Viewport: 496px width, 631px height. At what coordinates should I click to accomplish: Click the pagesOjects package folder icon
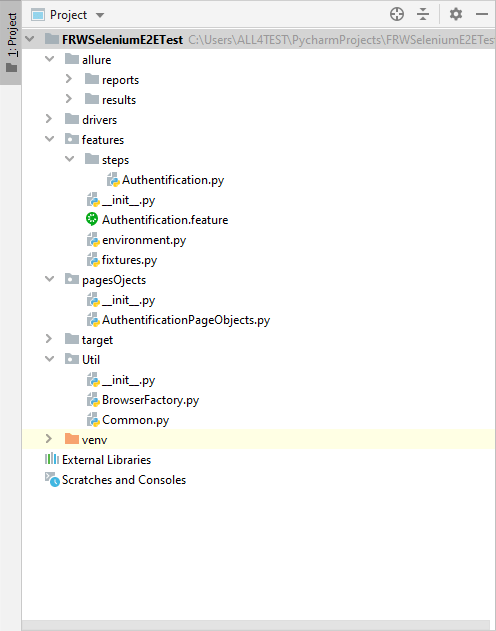72,279
